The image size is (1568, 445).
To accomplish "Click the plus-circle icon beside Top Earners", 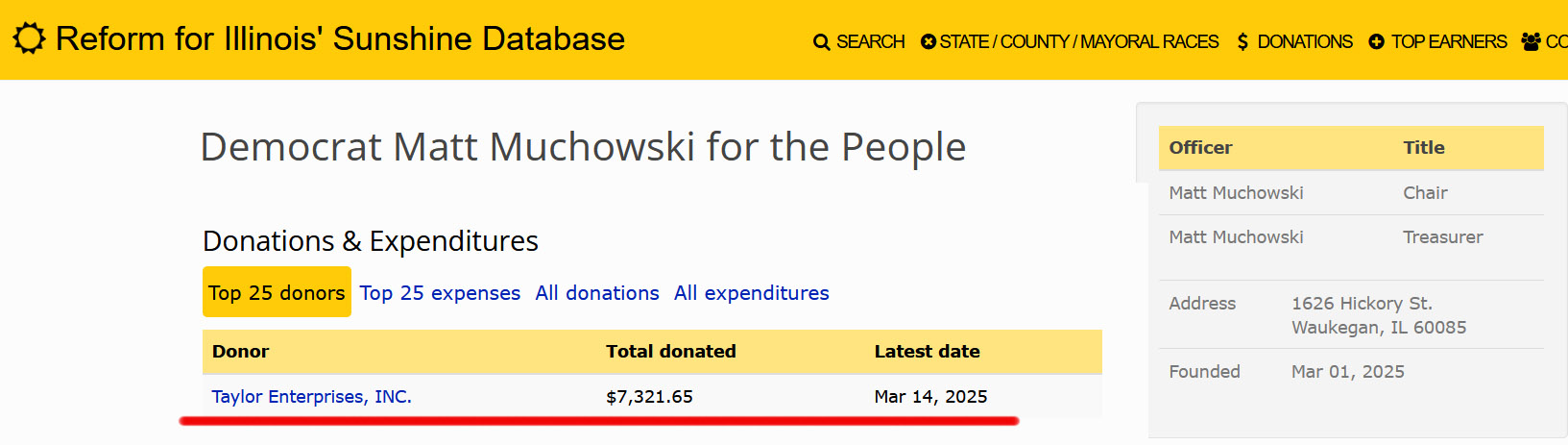I will tap(1376, 42).
